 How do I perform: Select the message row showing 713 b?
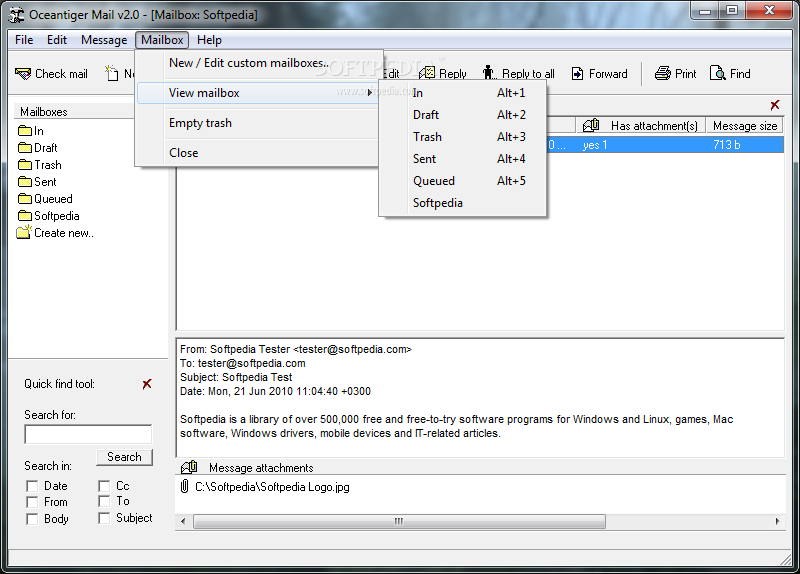pyautogui.click(x=665, y=145)
